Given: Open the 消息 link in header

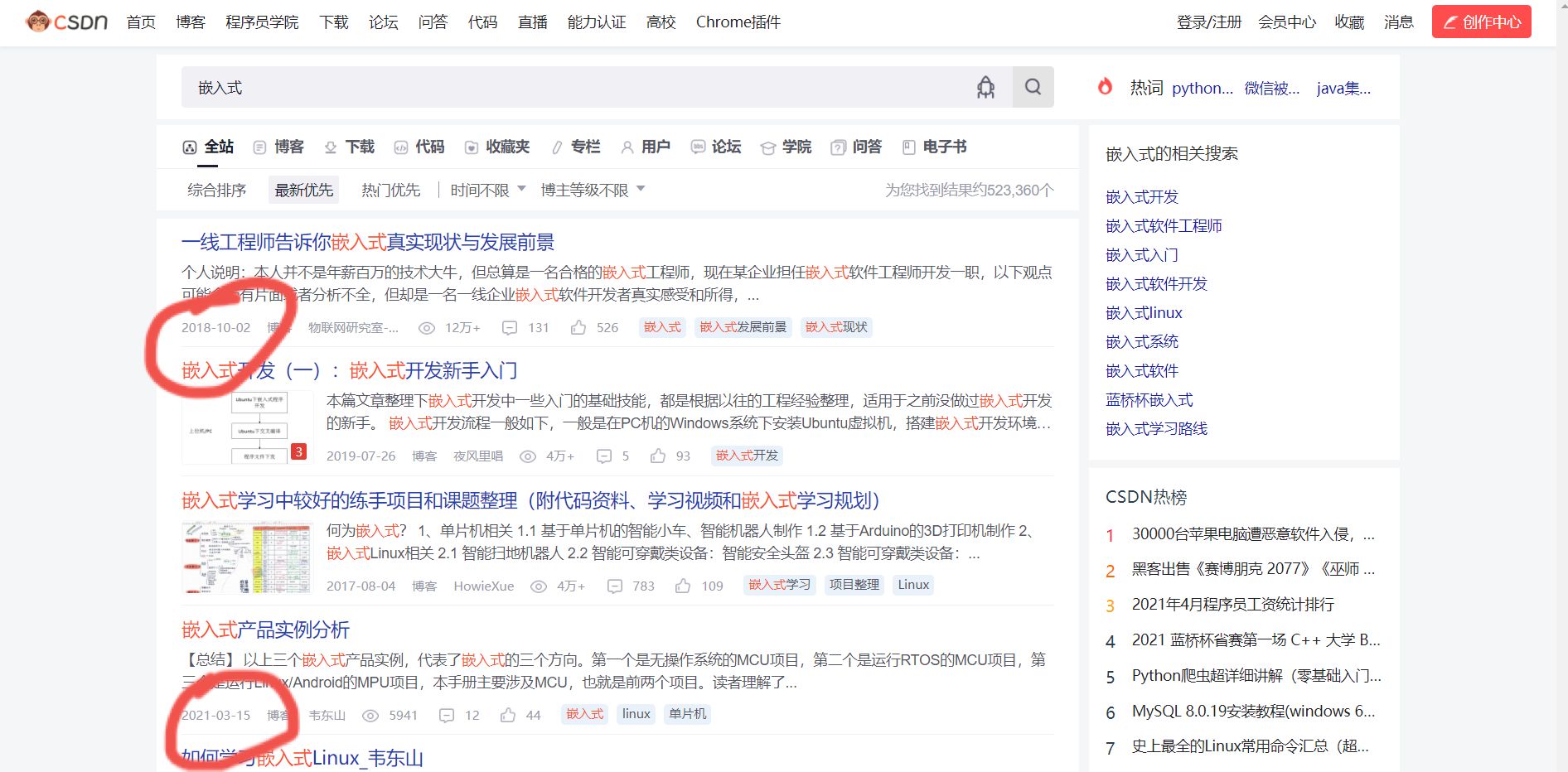Looking at the screenshot, I should pos(1399,22).
